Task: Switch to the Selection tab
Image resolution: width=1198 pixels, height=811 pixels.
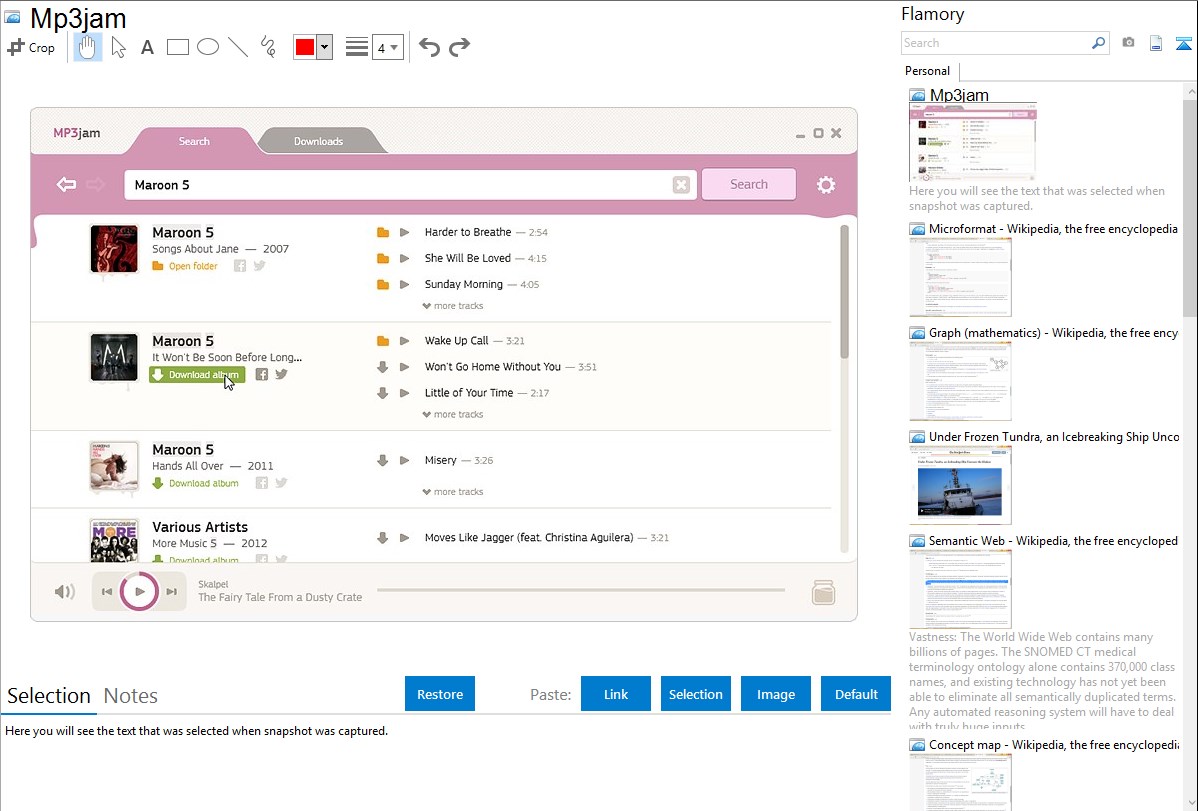Action: click(49, 696)
